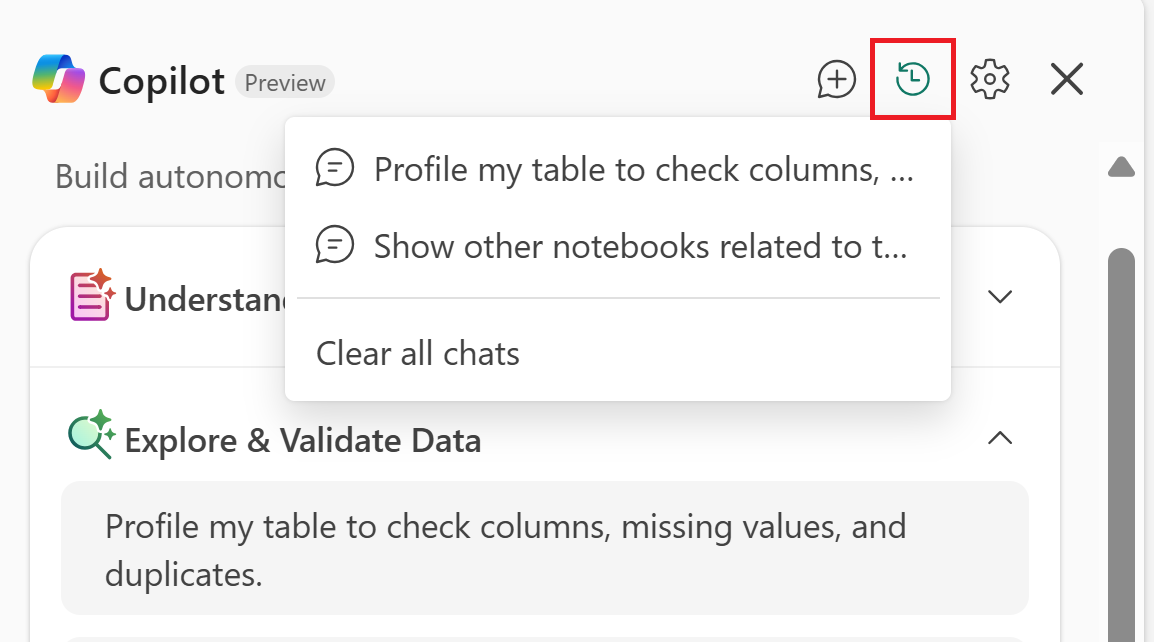Click the scrollbar up arrow

(1121, 167)
